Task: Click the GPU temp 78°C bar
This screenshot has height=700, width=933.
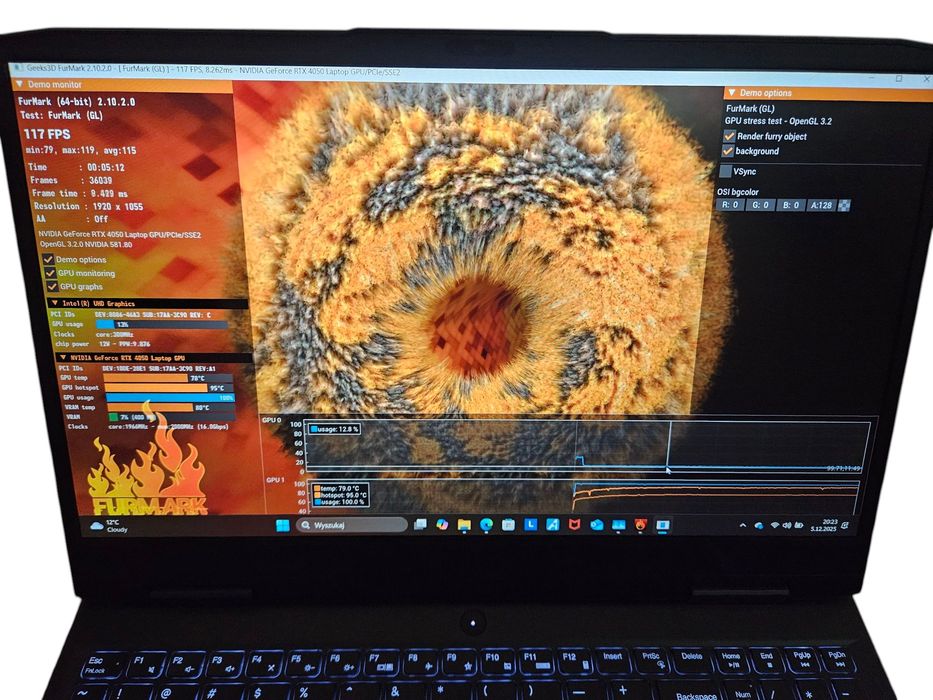Action: click(x=168, y=378)
